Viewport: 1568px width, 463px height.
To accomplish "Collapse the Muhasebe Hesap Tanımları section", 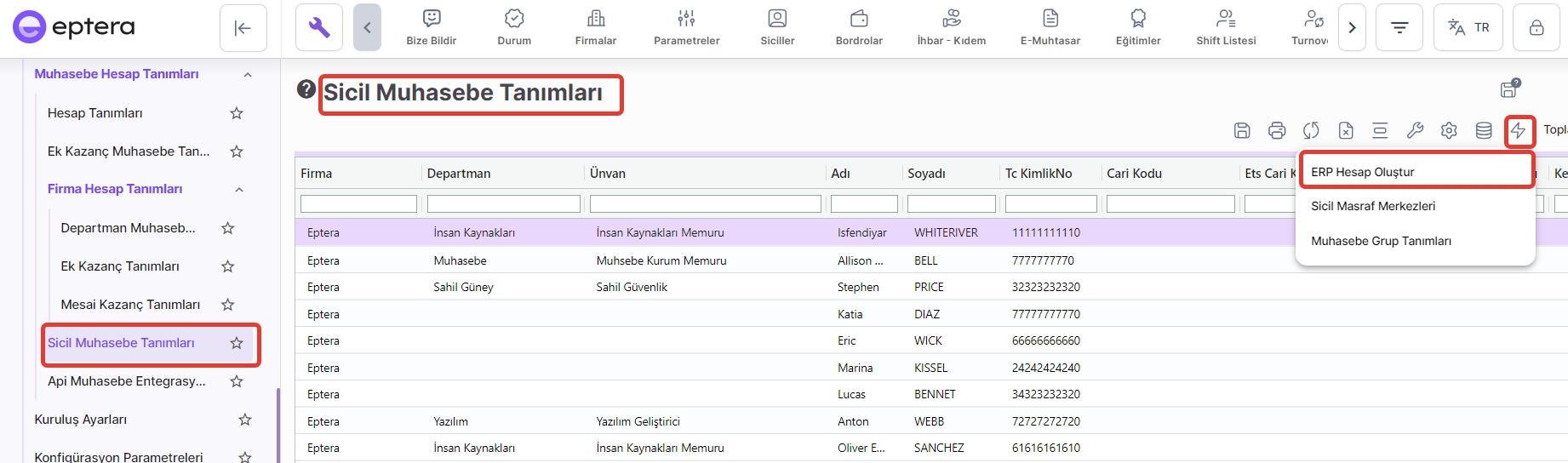I will (248, 75).
